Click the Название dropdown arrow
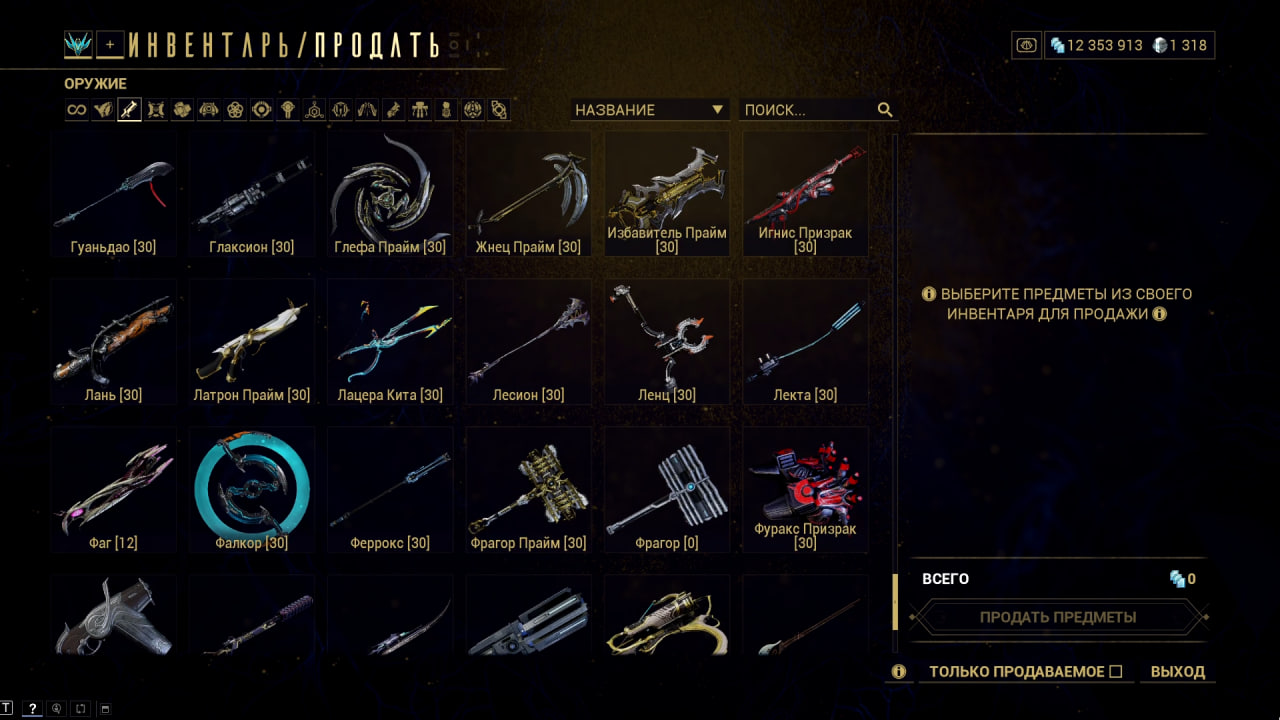The width and height of the screenshot is (1280, 720). click(717, 110)
